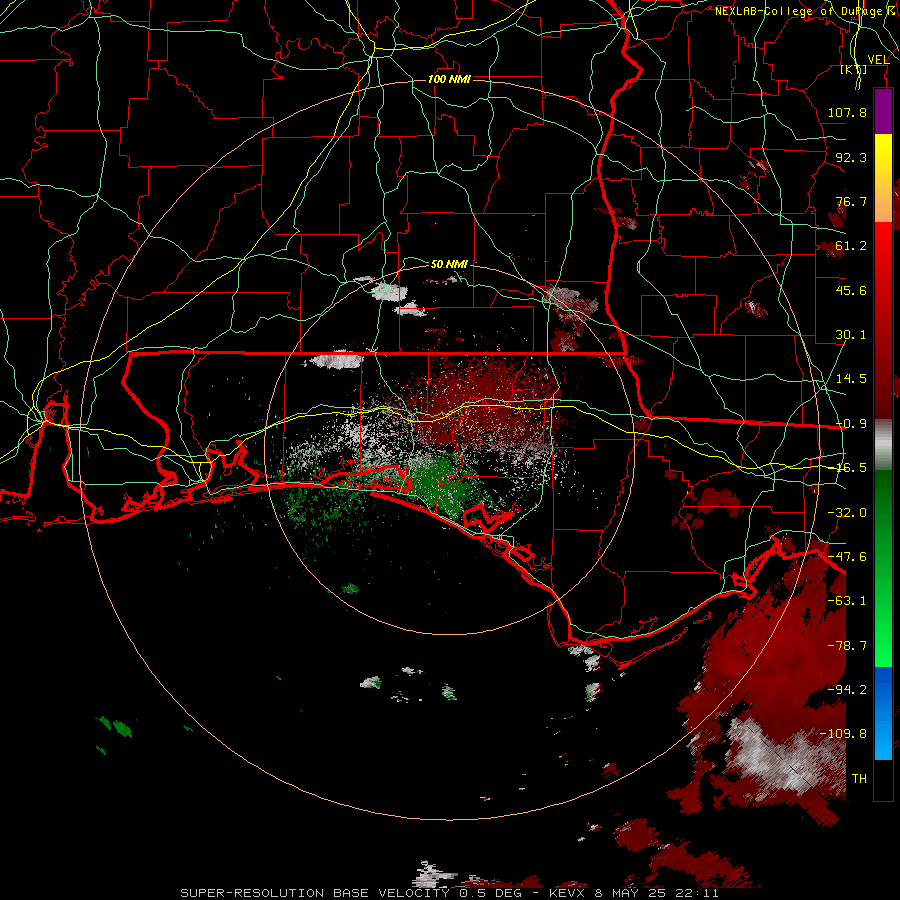Viewport: 900px width, 900px height.
Task: Click the 76.7 scale value
Action: point(851,201)
